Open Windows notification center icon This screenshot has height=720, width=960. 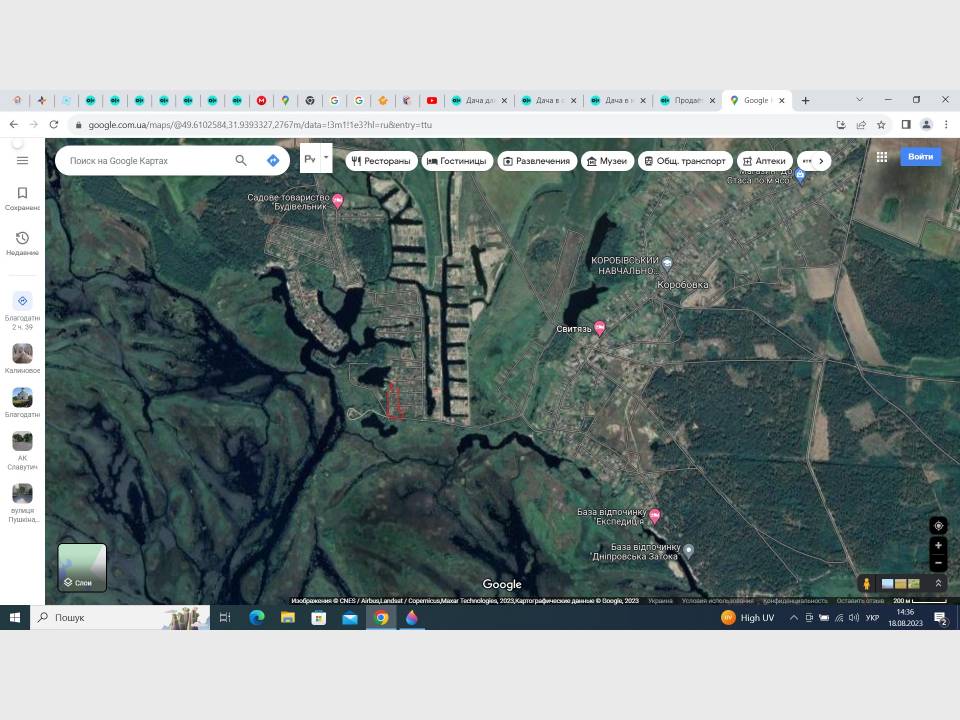[x=940, y=618]
